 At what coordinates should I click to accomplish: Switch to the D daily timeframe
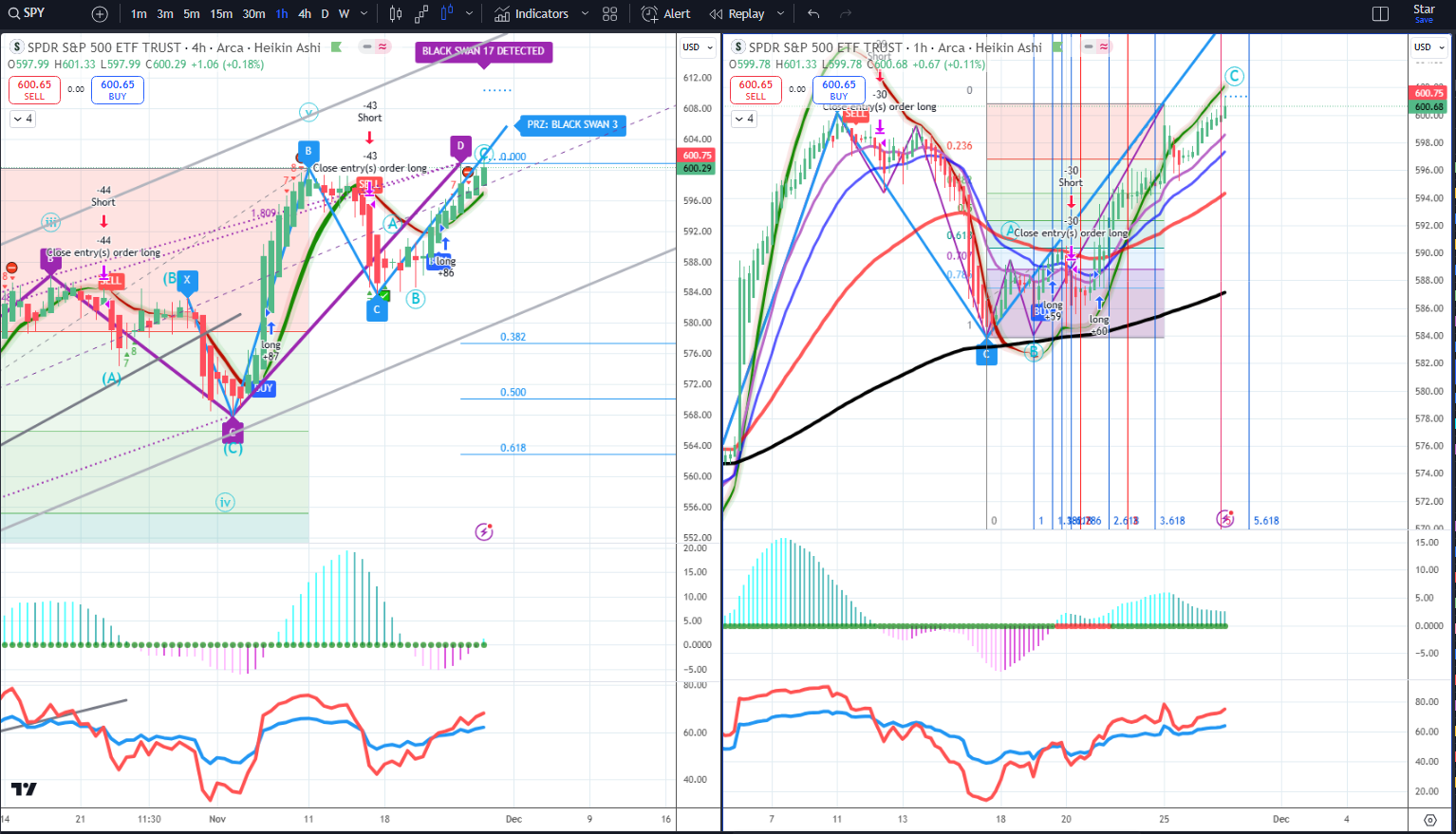[x=326, y=14]
